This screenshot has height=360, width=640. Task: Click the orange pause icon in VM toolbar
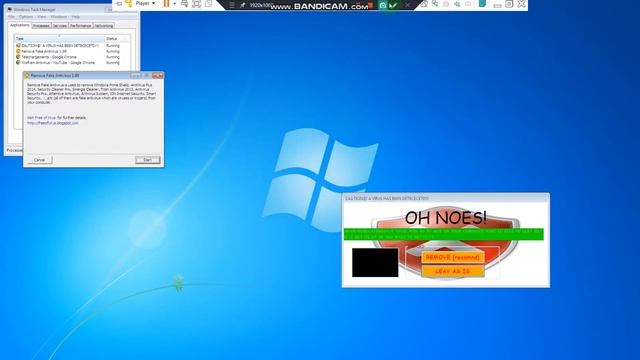coord(166,4)
